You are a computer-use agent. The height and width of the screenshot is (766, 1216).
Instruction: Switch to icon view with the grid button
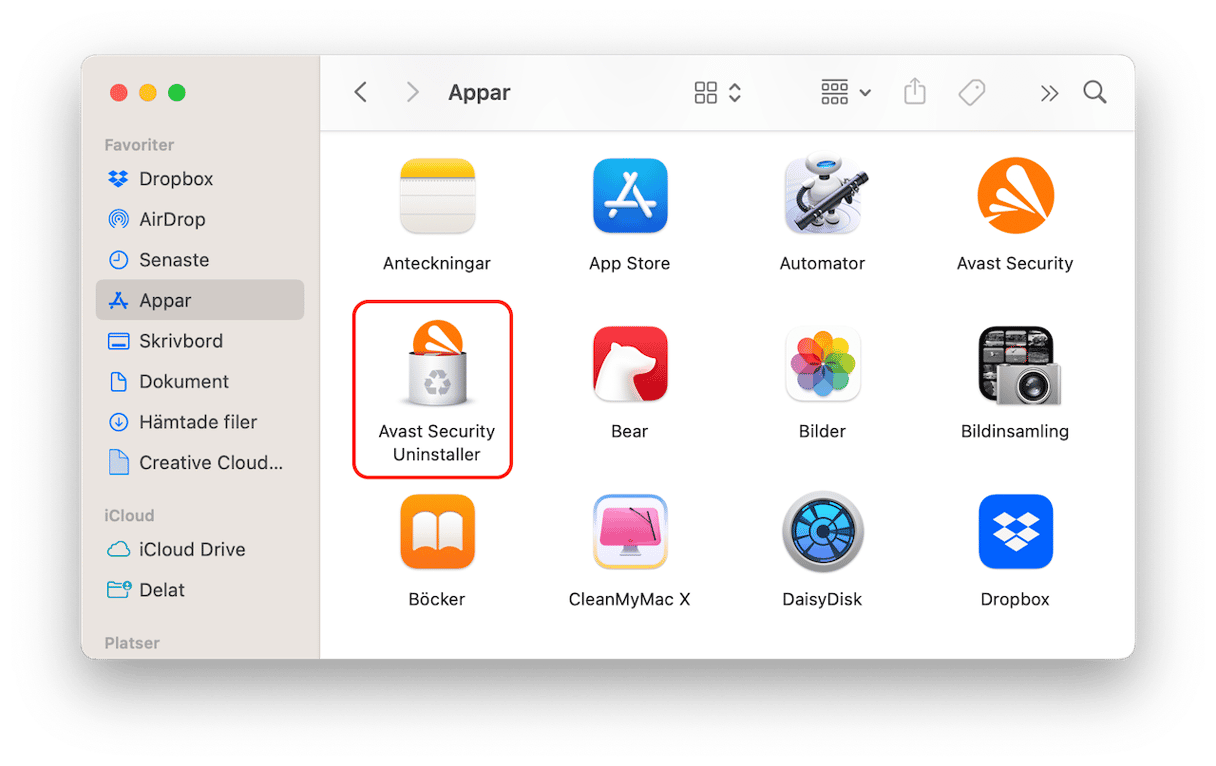click(706, 93)
